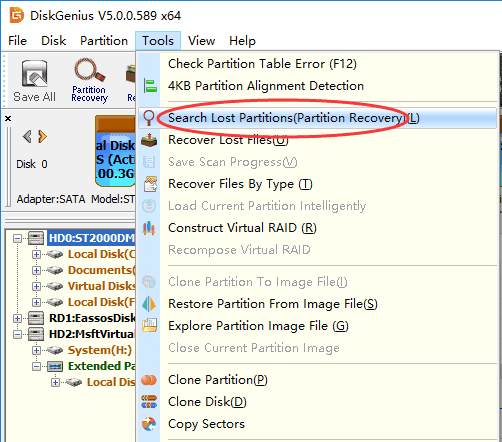Collapse the HD0:ST2000DM tree node
Screen dimensions: 502x442
17,238
